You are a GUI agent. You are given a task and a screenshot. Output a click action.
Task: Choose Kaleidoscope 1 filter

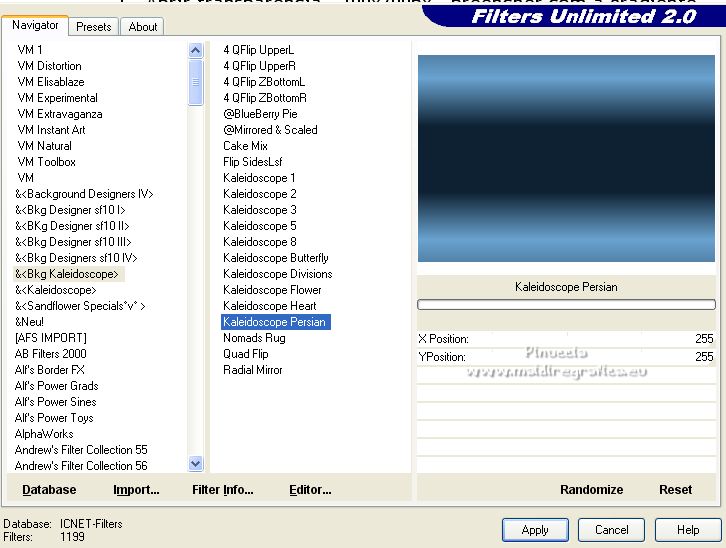[x=259, y=178]
